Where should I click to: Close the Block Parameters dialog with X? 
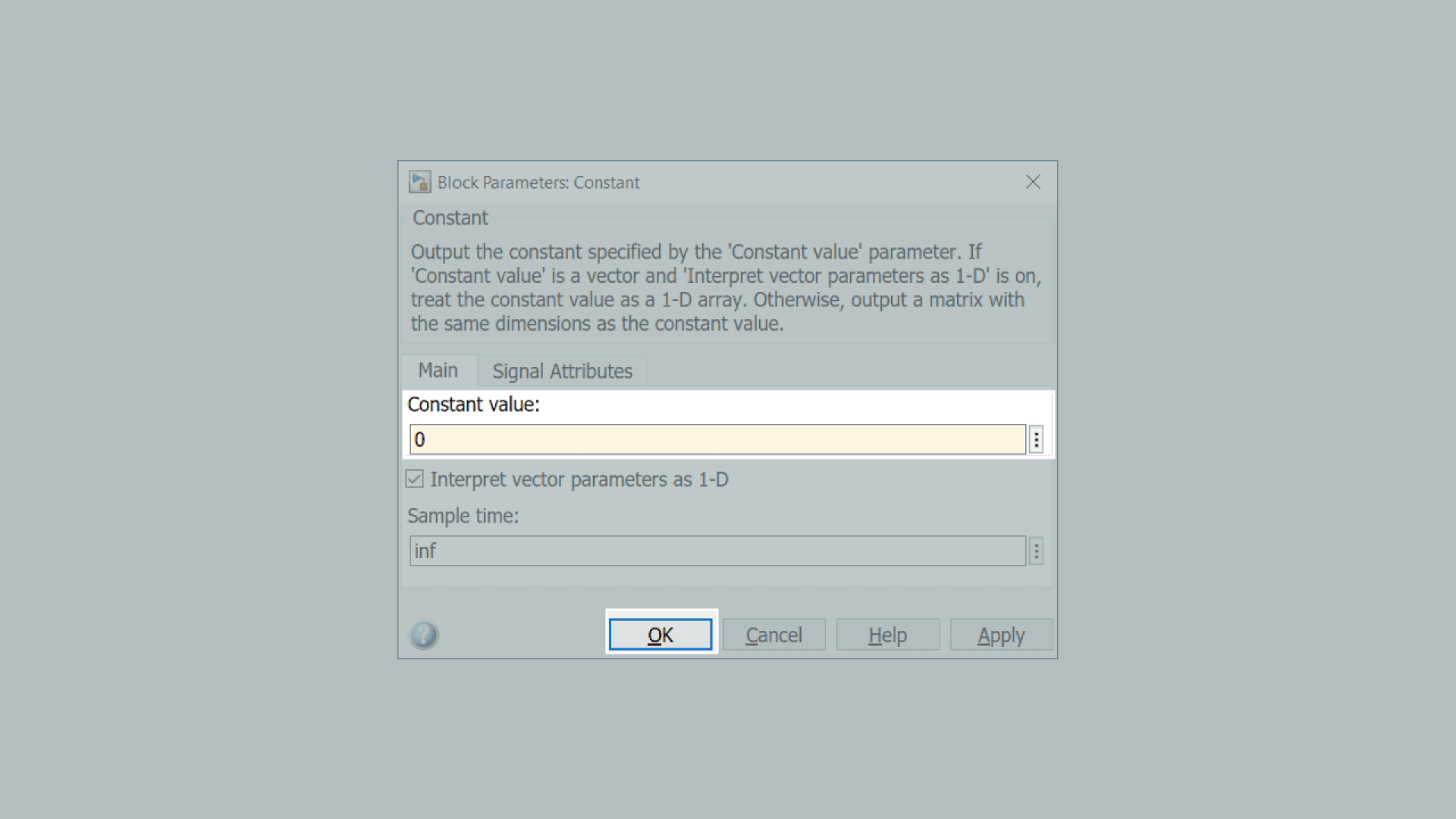pos(1033,182)
